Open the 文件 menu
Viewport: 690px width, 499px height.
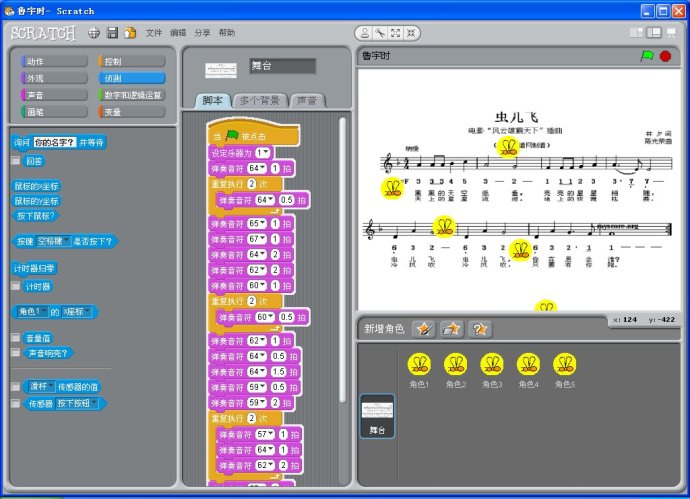154,33
